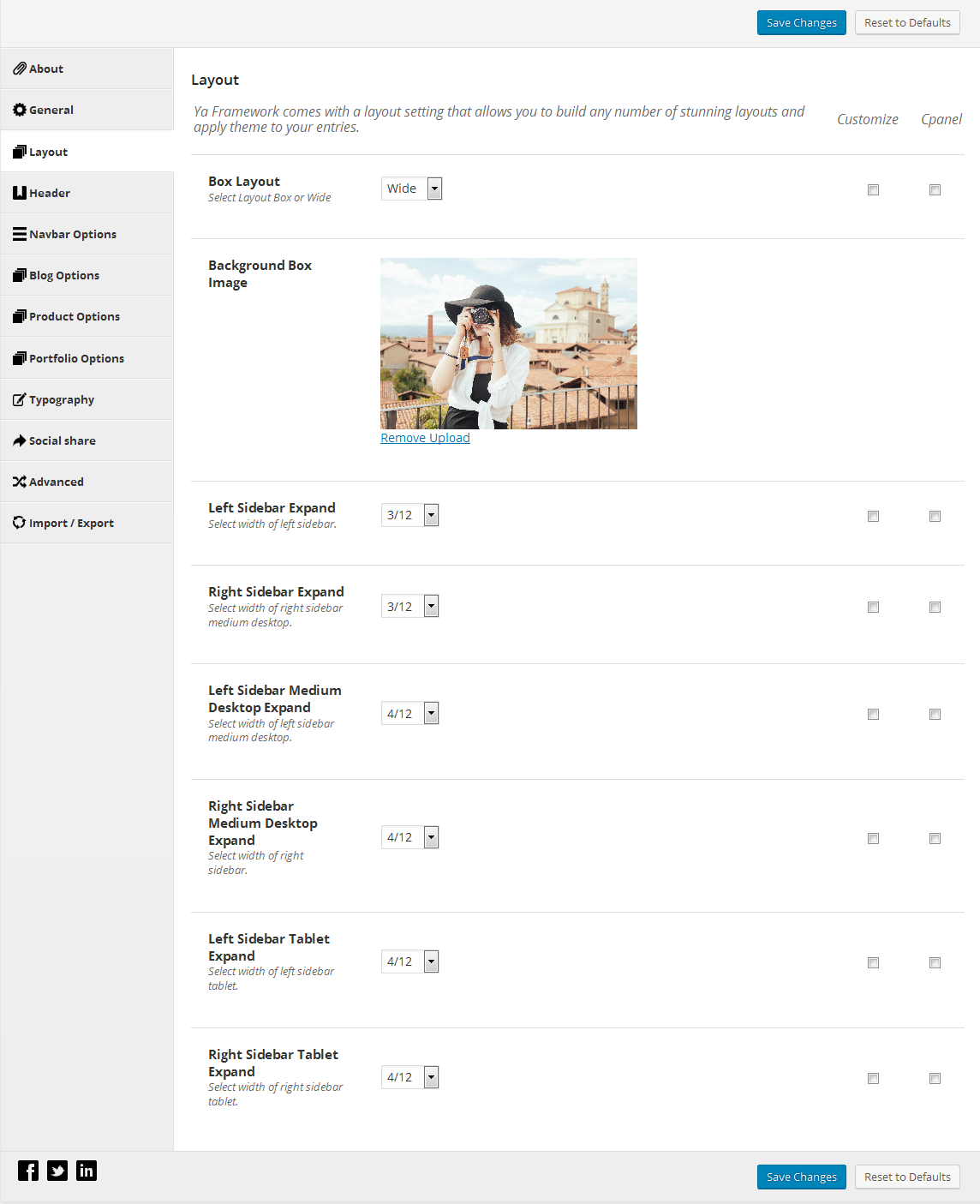Image resolution: width=980 pixels, height=1204 pixels.
Task: Open the Facebook footer icon
Action: [x=28, y=1171]
